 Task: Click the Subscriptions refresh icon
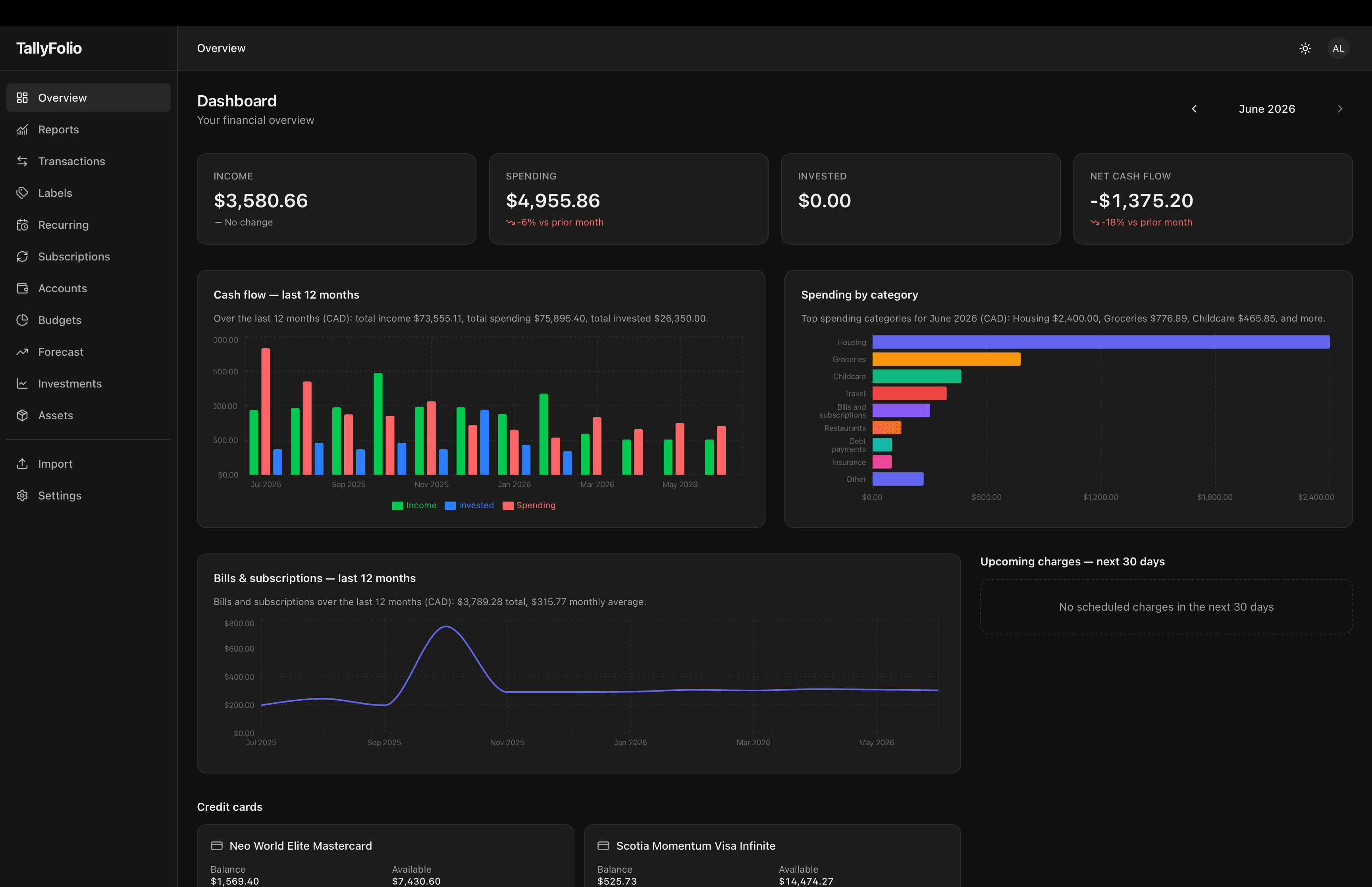point(22,256)
